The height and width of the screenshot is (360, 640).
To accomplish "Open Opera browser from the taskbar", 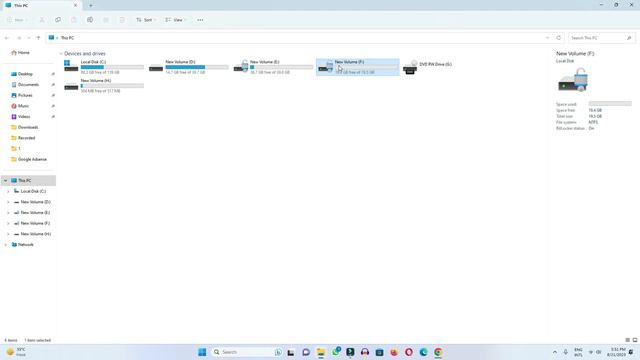I will 409,352.
